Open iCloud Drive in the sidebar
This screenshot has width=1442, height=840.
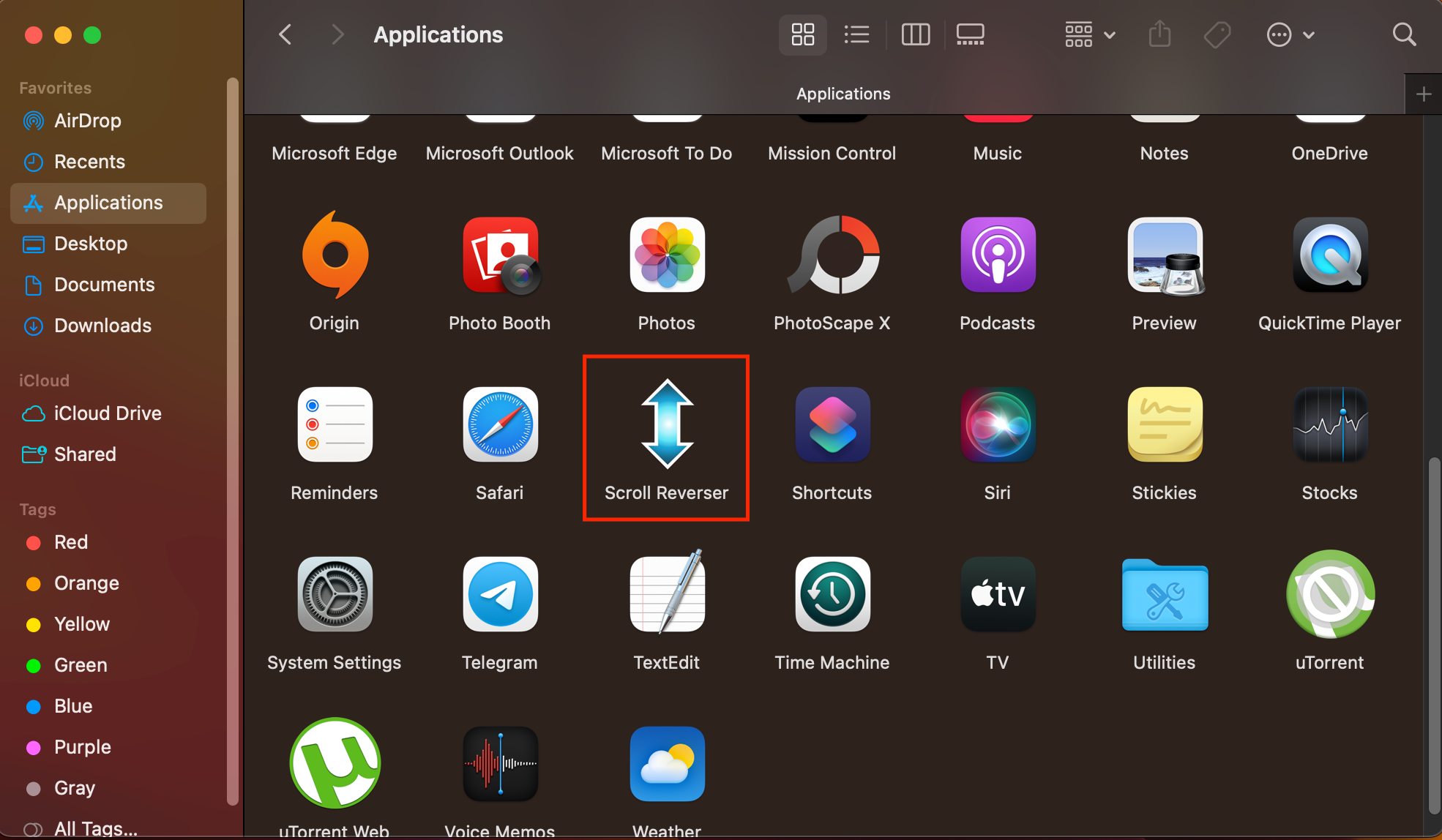tap(108, 413)
